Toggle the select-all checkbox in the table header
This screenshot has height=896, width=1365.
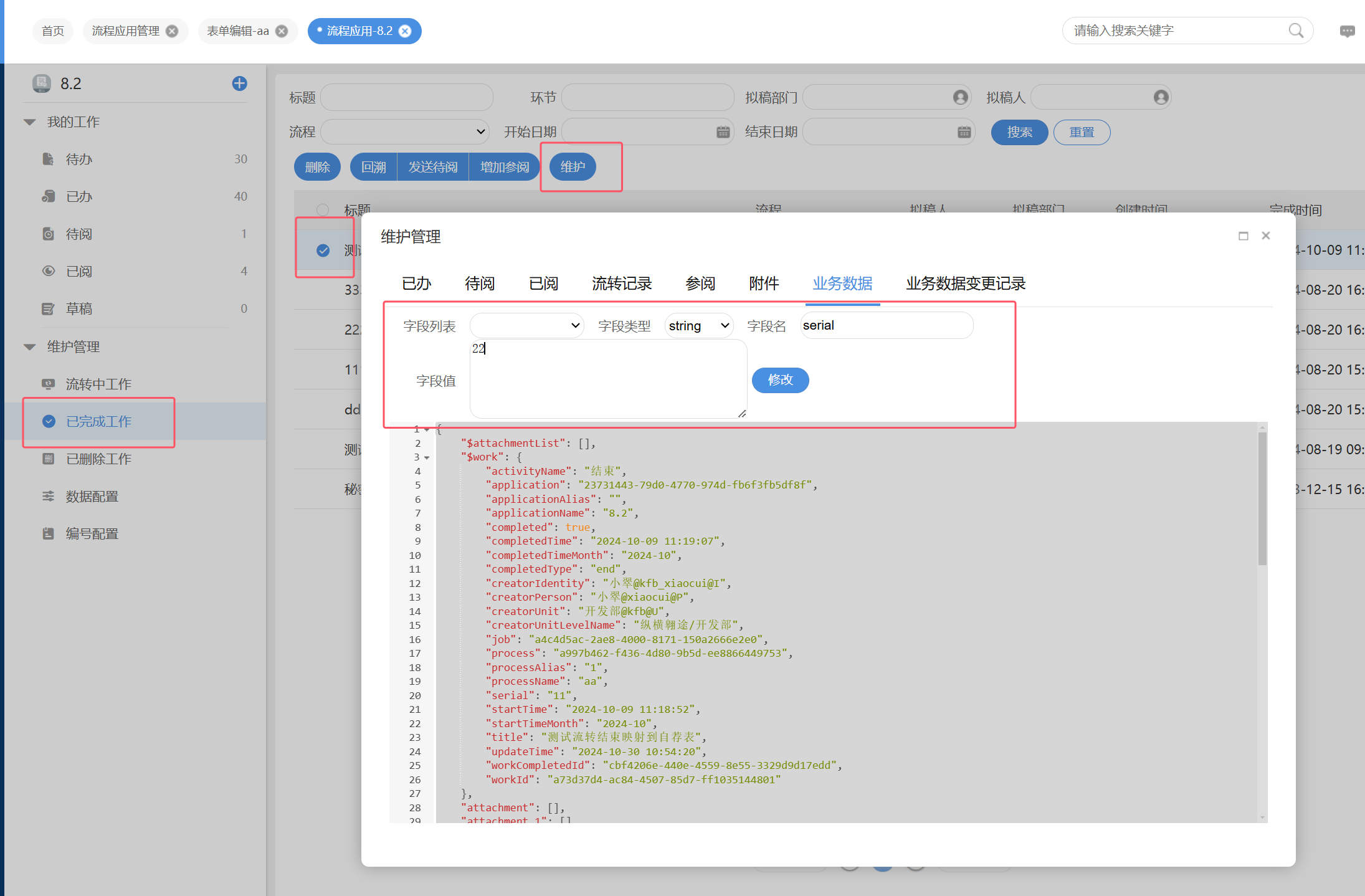pos(323,209)
